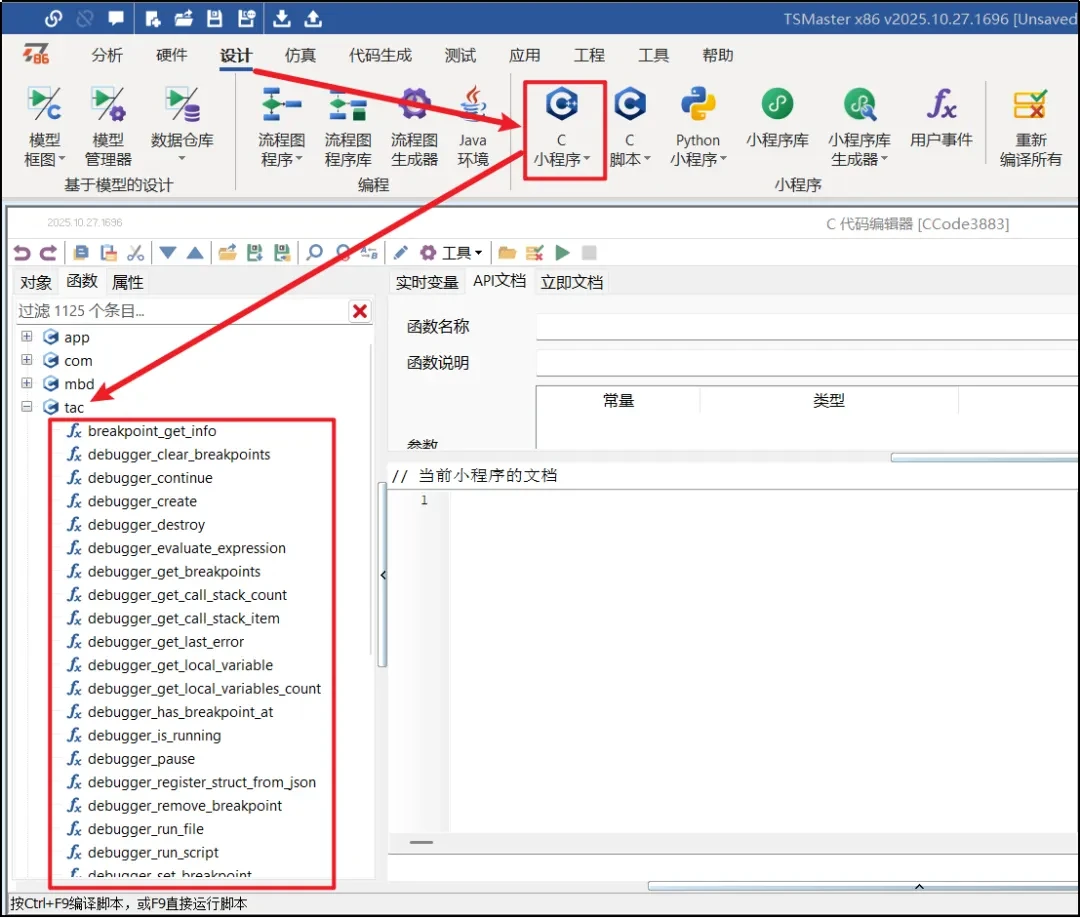The height and width of the screenshot is (918, 1080).
Task: Open search using the magnifier toolbar icon
Action: pos(313,252)
